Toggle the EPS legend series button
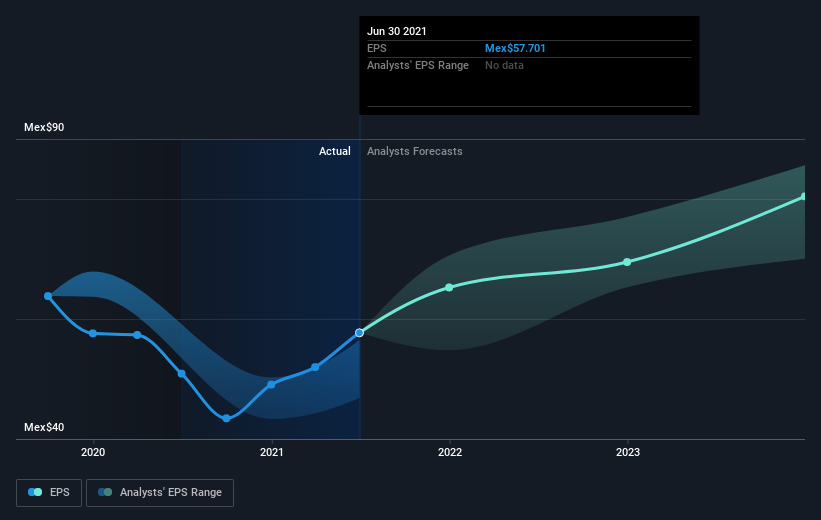Screen dimensions: 821x520 coord(49,492)
